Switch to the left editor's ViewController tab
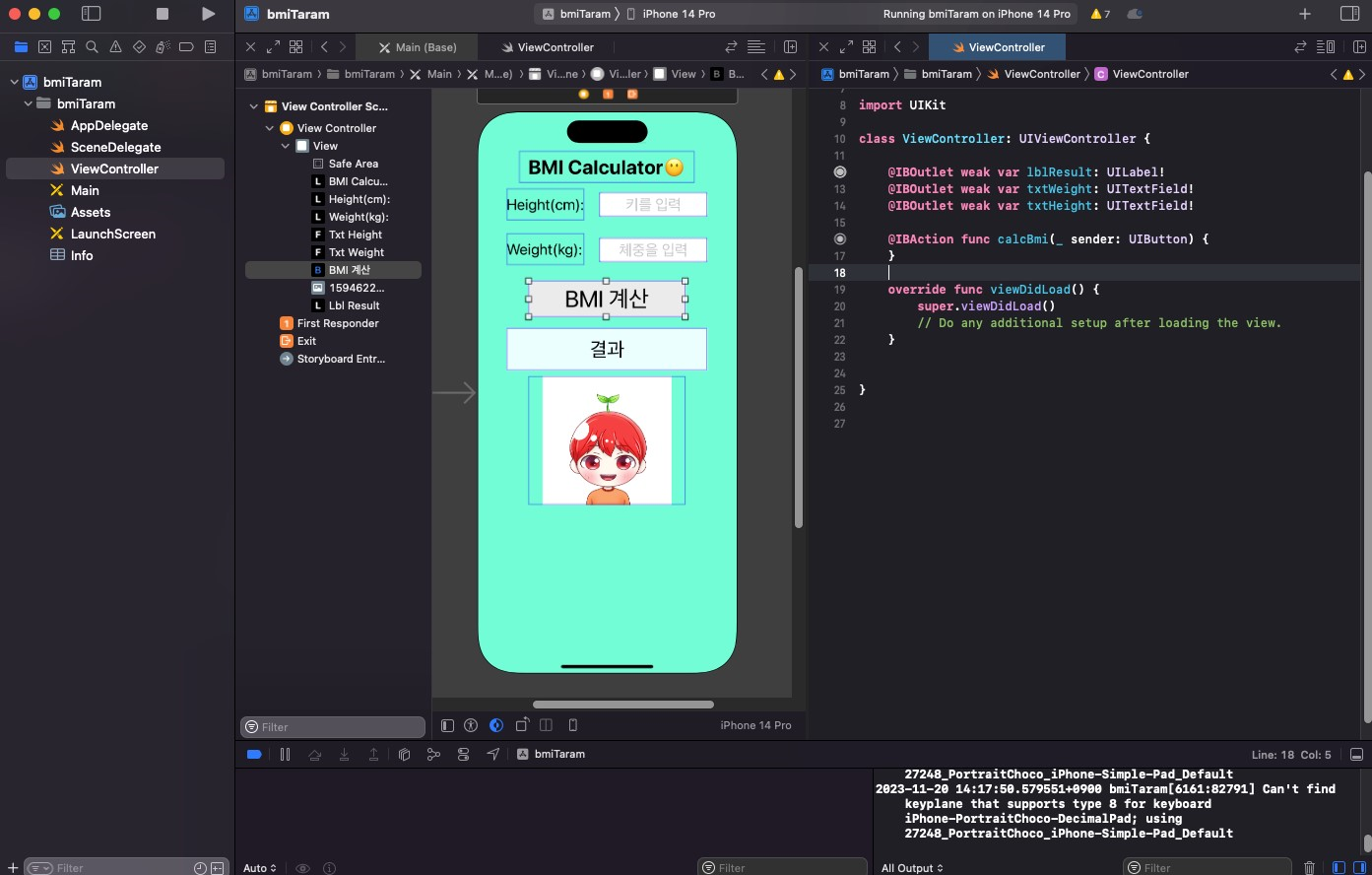Image resolution: width=1372 pixels, height=875 pixels. tap(547, 47)
